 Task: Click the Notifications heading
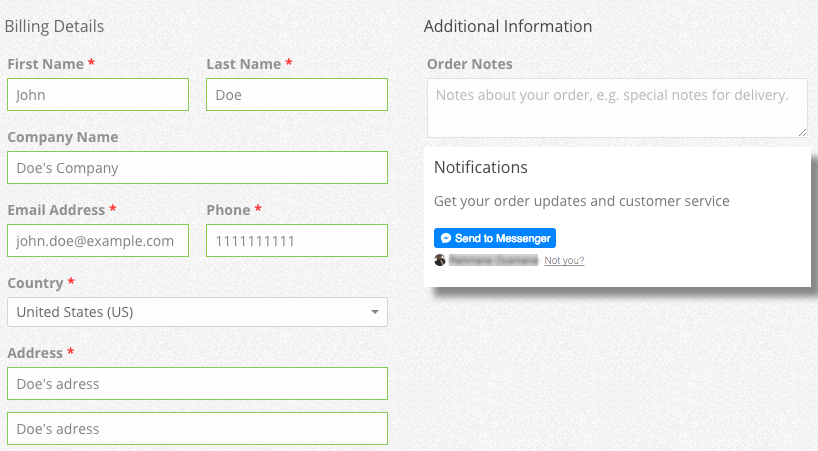click(480, 167)
